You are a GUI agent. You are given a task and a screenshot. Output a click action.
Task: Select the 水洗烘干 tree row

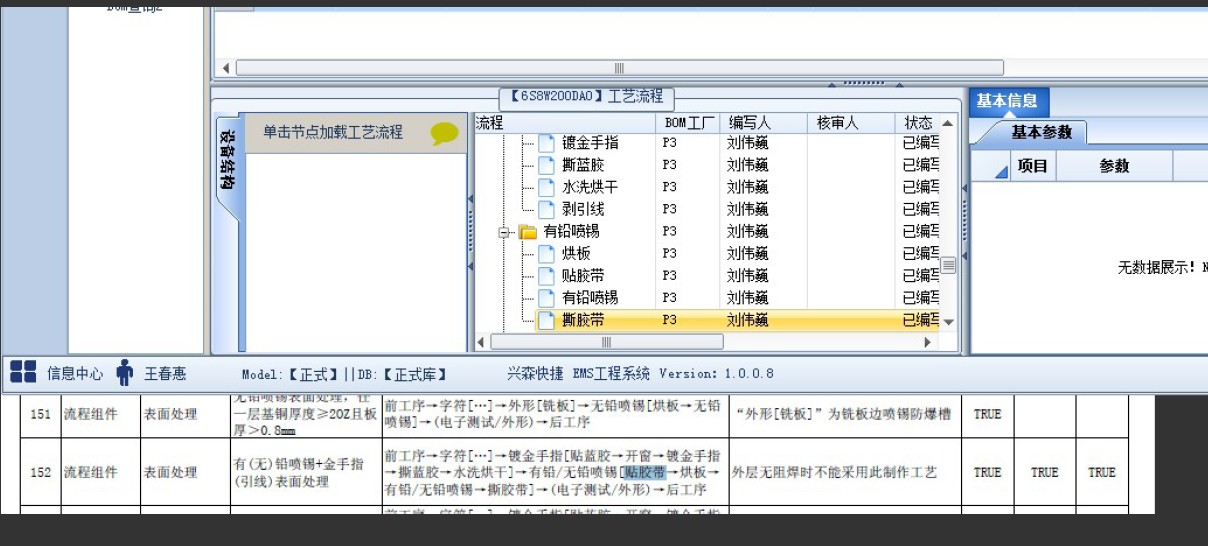pos(706,187)
